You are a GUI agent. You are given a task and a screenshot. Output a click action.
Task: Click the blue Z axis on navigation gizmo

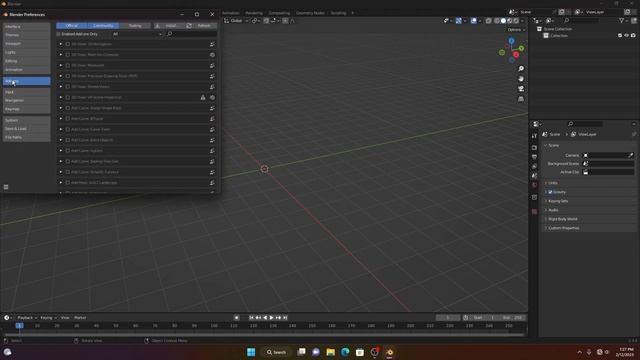pos(511,41)
